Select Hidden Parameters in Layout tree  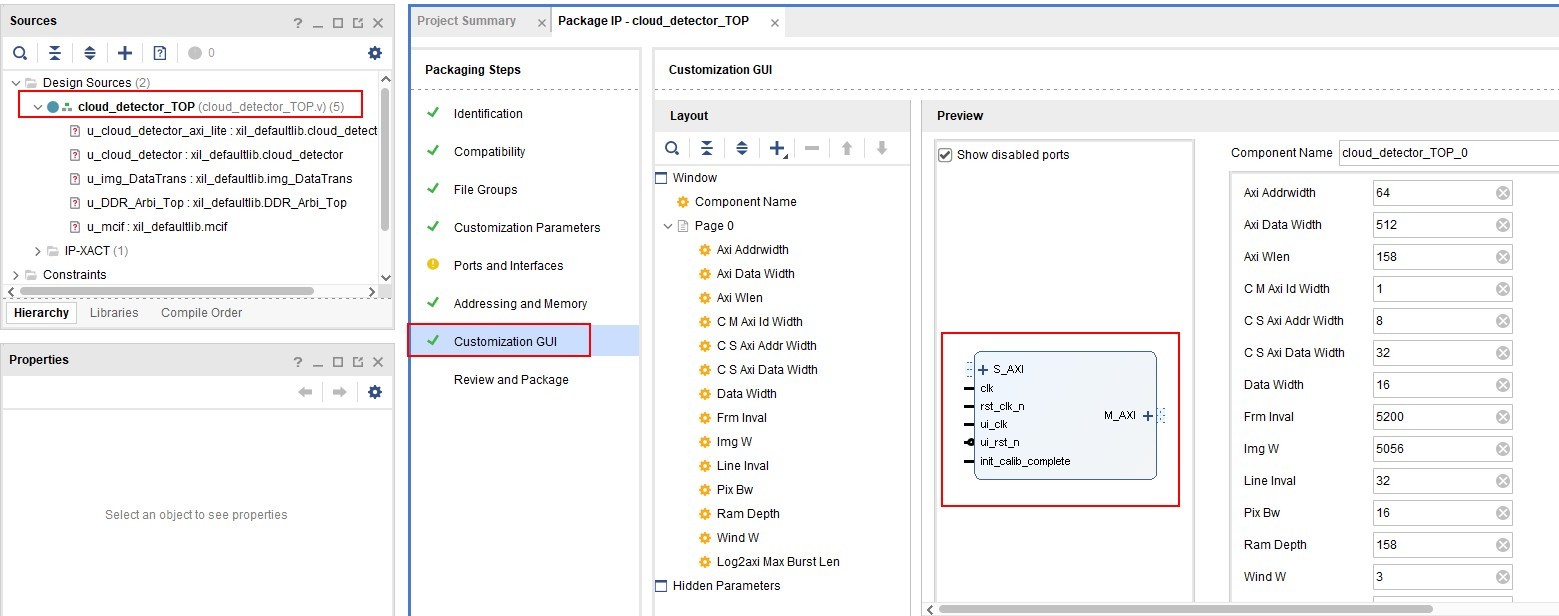(x=717, y=586)
